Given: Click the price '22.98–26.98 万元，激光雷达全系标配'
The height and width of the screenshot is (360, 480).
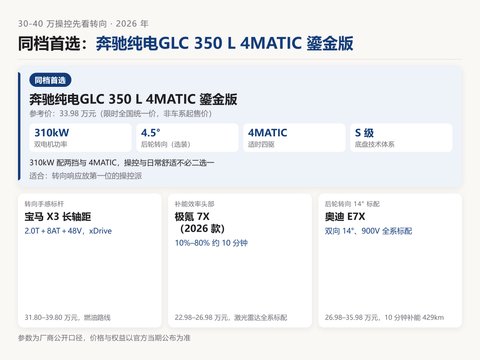Looking at the screenshot, I should pos(231,317).
